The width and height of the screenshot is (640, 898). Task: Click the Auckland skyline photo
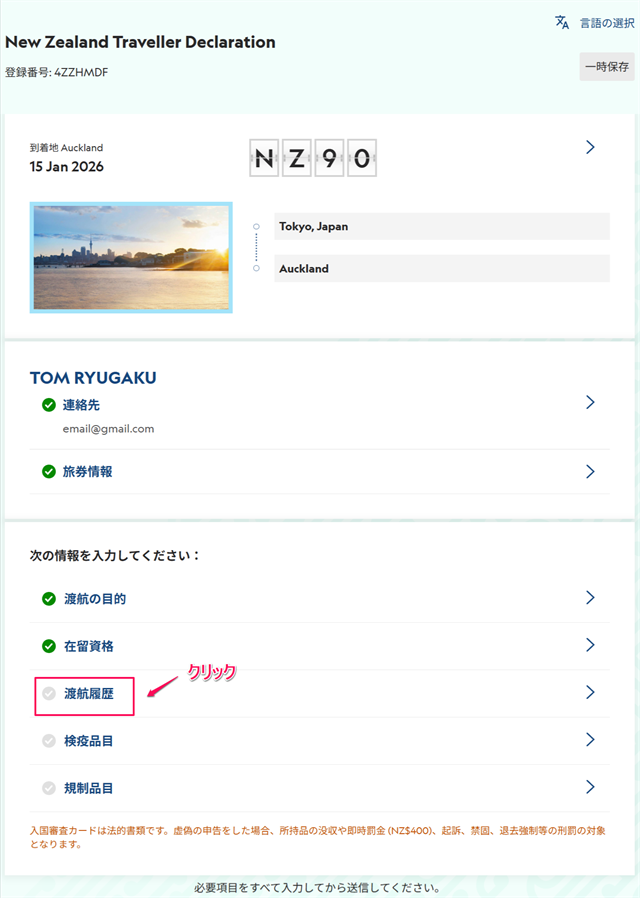[131, 258]
